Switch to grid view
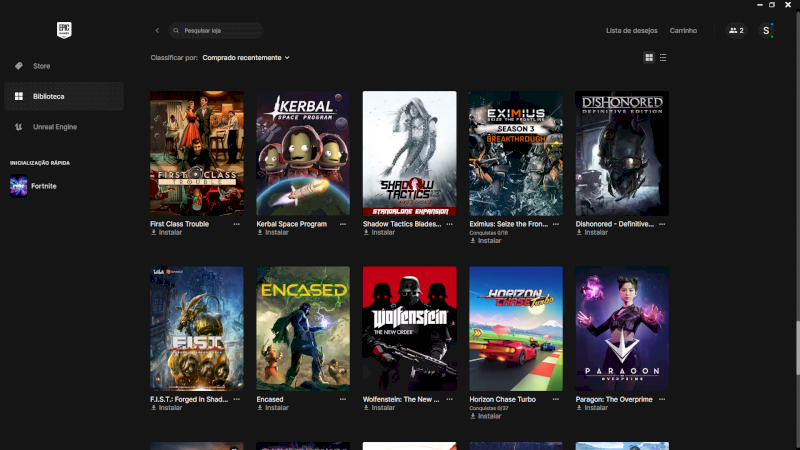The height and width of the screenshot is (450, 800). [649, 58]
